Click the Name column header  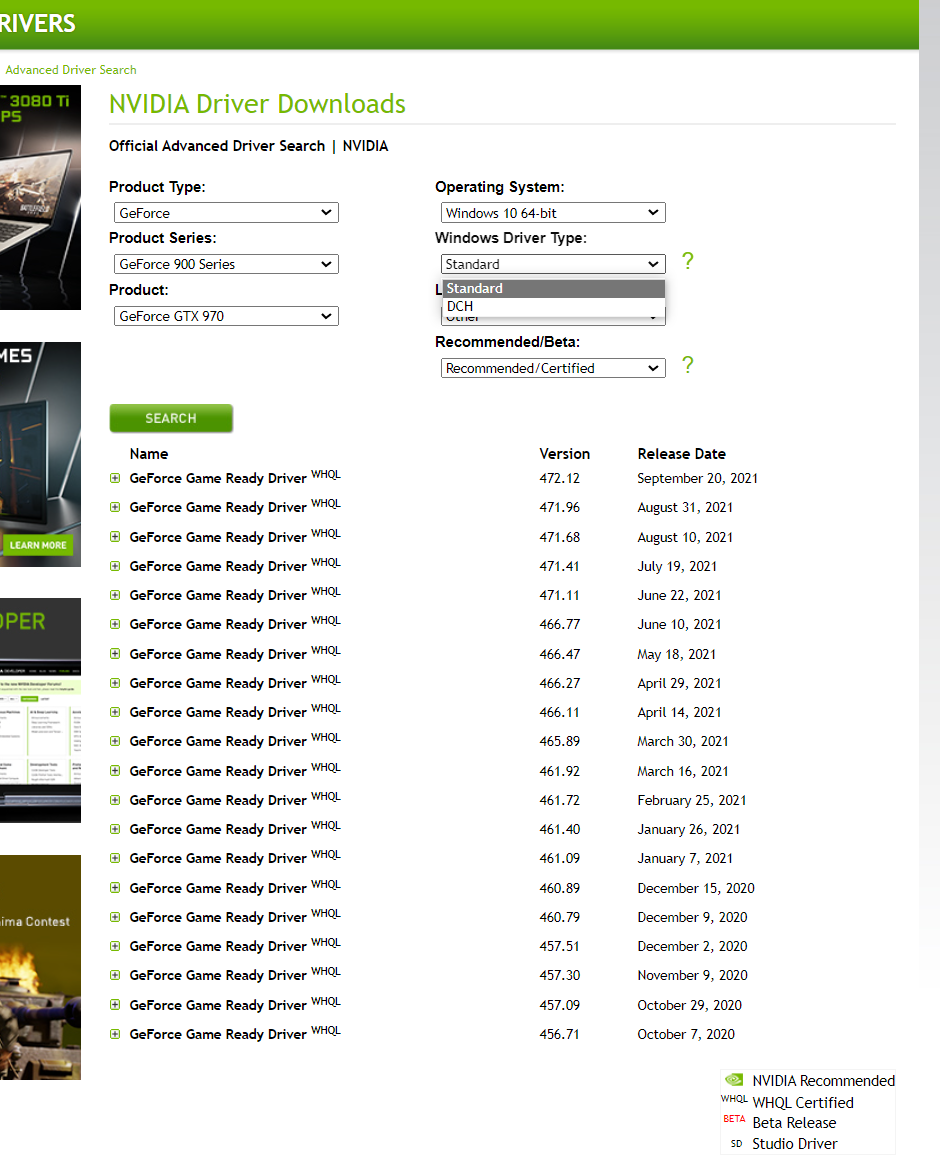(149, 454)
